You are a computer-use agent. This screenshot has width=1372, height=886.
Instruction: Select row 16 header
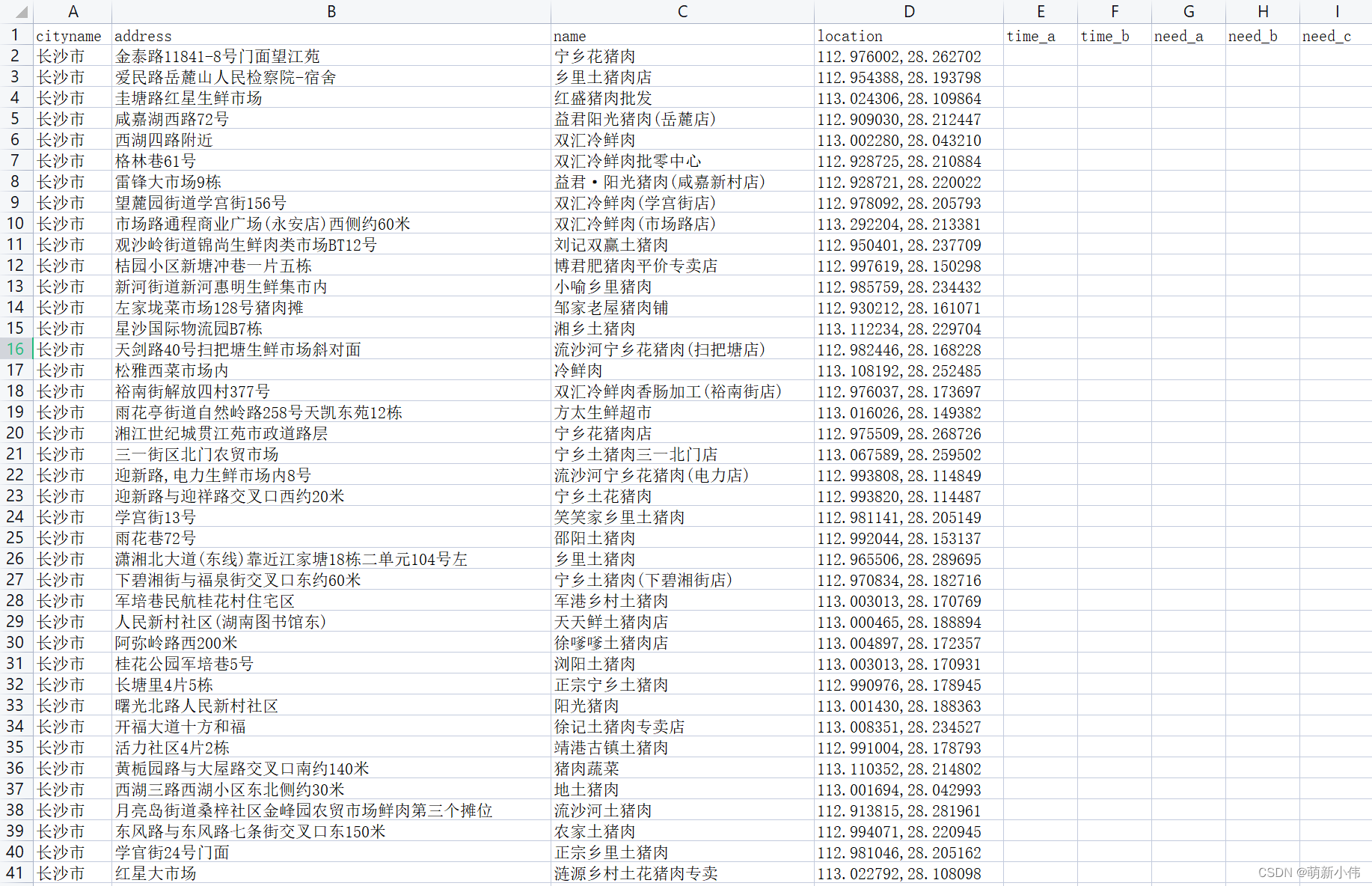[x=16, y=349]
